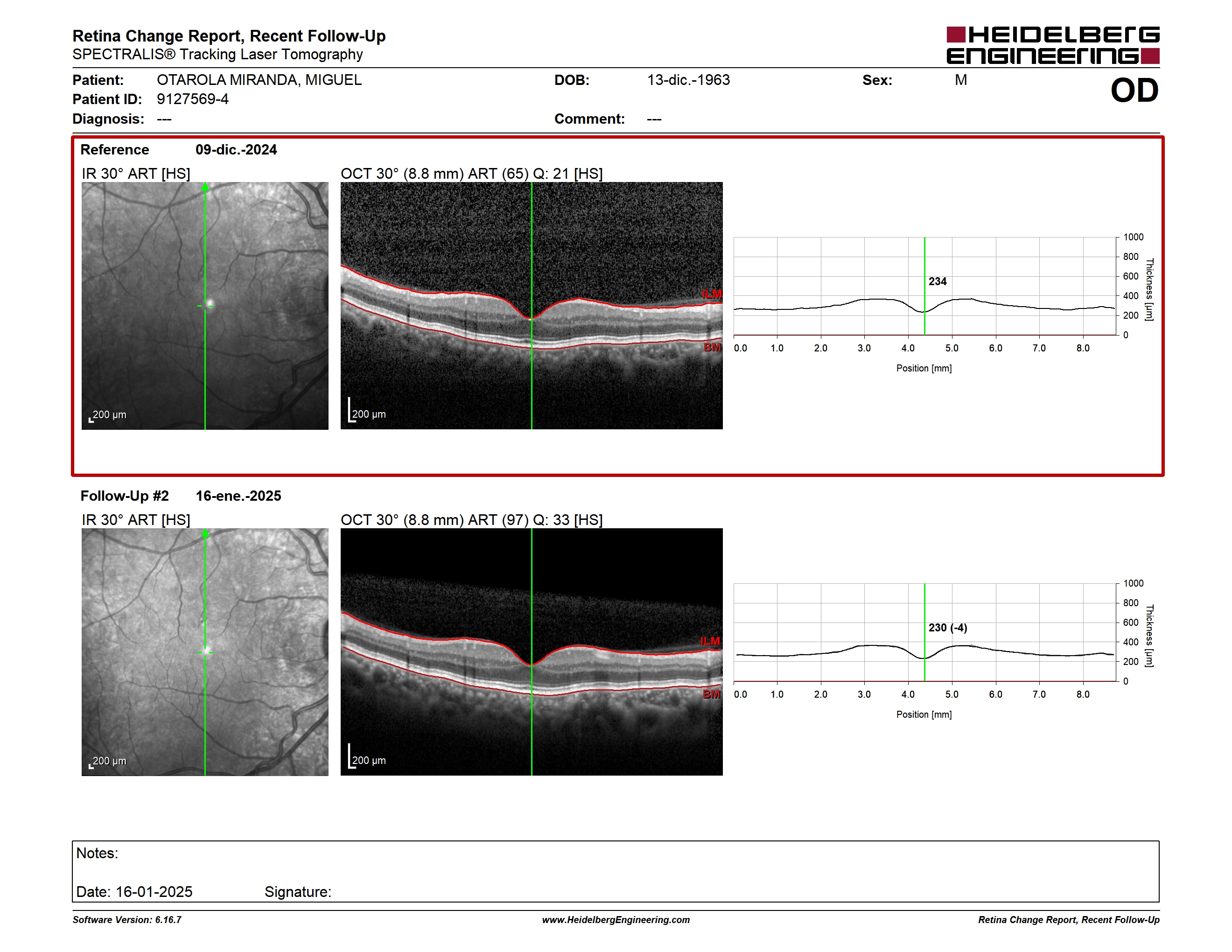
Task: Click the Signature label
Action: (298, 892)
